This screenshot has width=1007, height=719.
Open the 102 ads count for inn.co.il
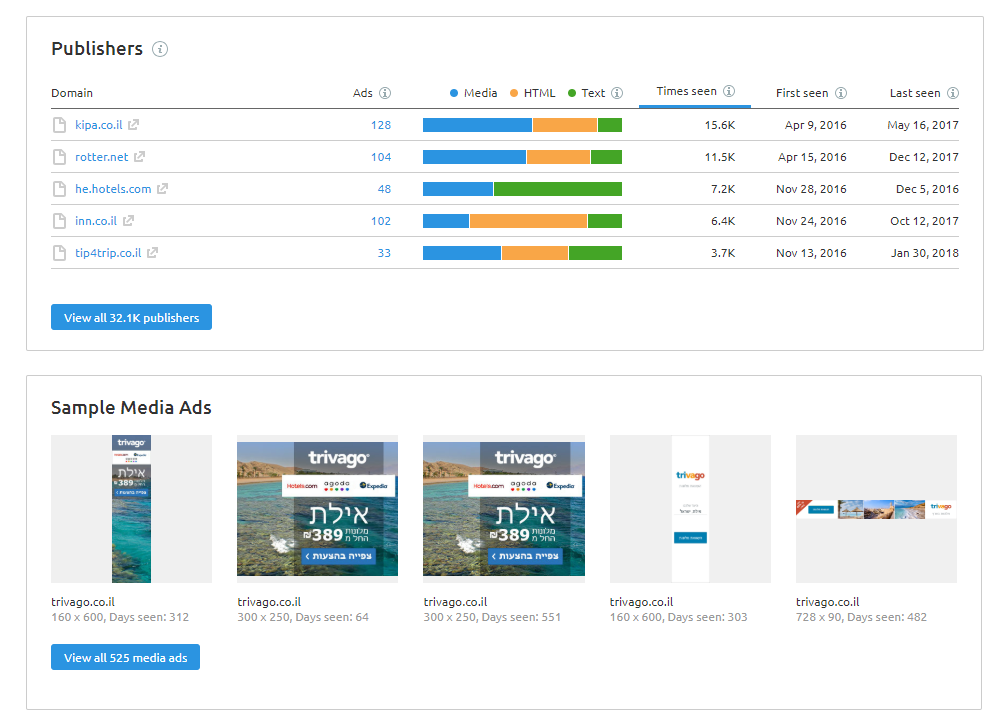(381, 221)
